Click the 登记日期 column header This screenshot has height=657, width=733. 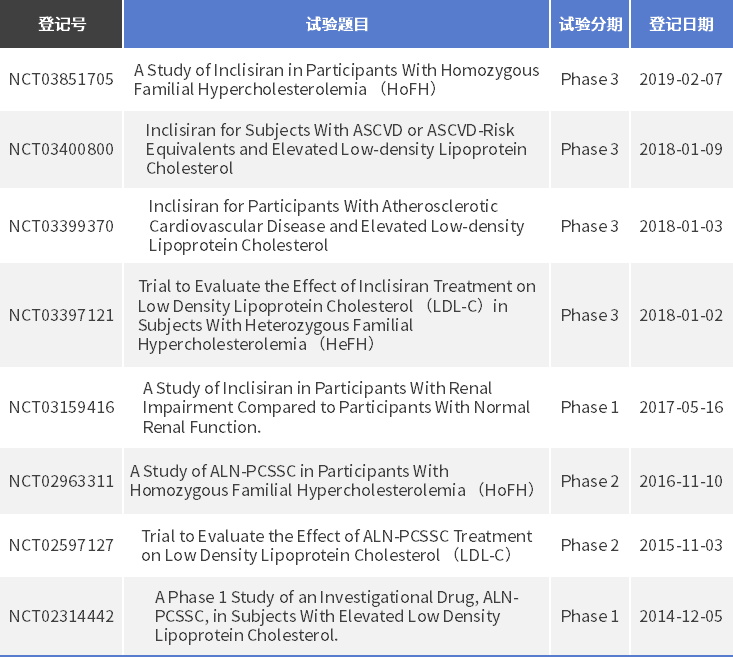click(681, 25)
